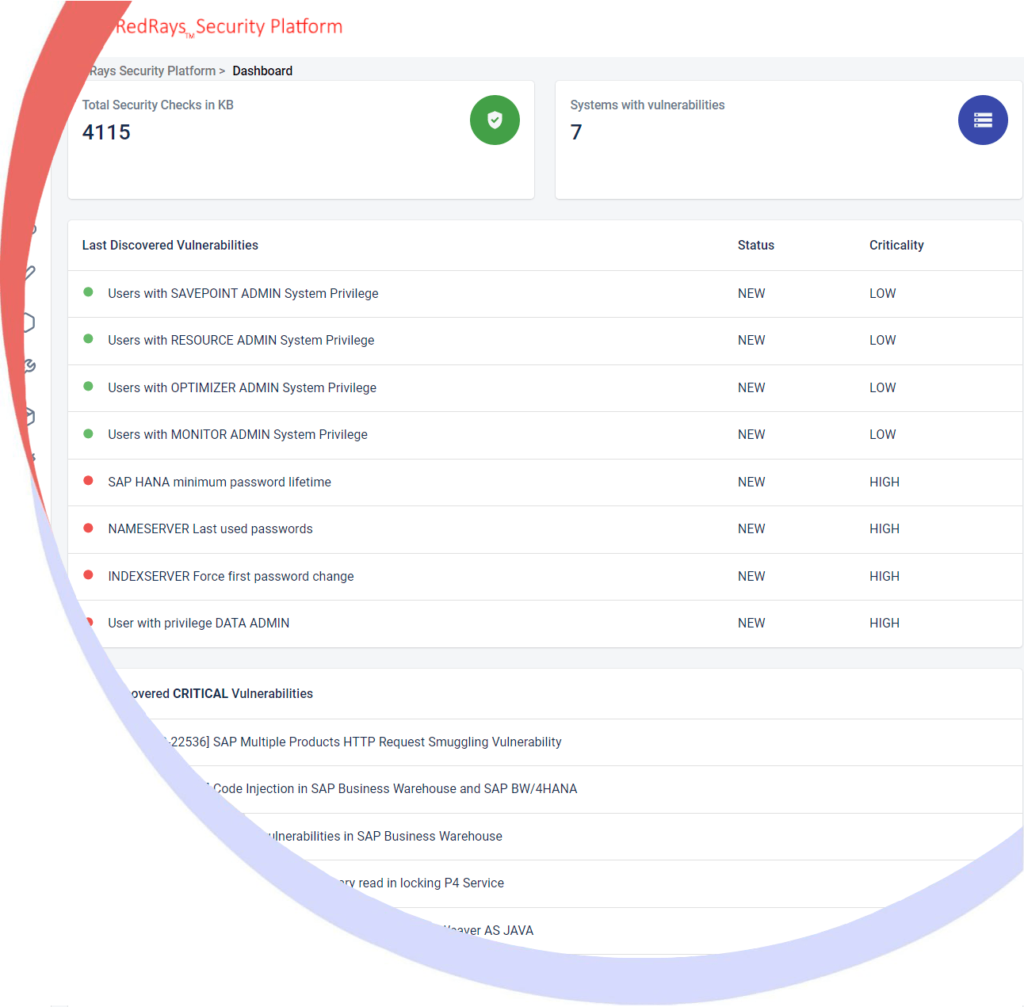The image size is (1024, 1007).
Task: Open User with privilege DATA ADMIN entry
Action: 199,623
